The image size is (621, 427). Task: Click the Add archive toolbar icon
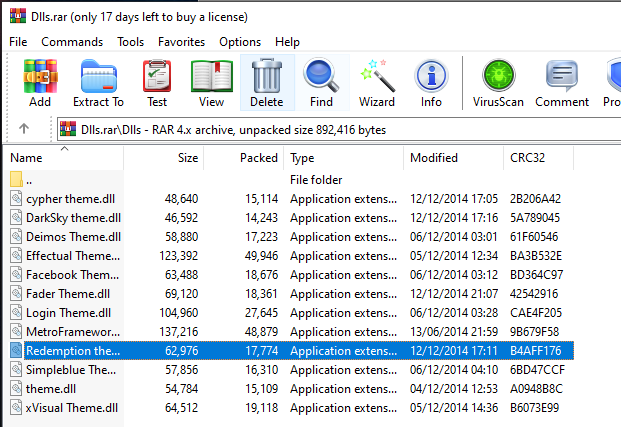pyautogui.click(x=40, y=82)
